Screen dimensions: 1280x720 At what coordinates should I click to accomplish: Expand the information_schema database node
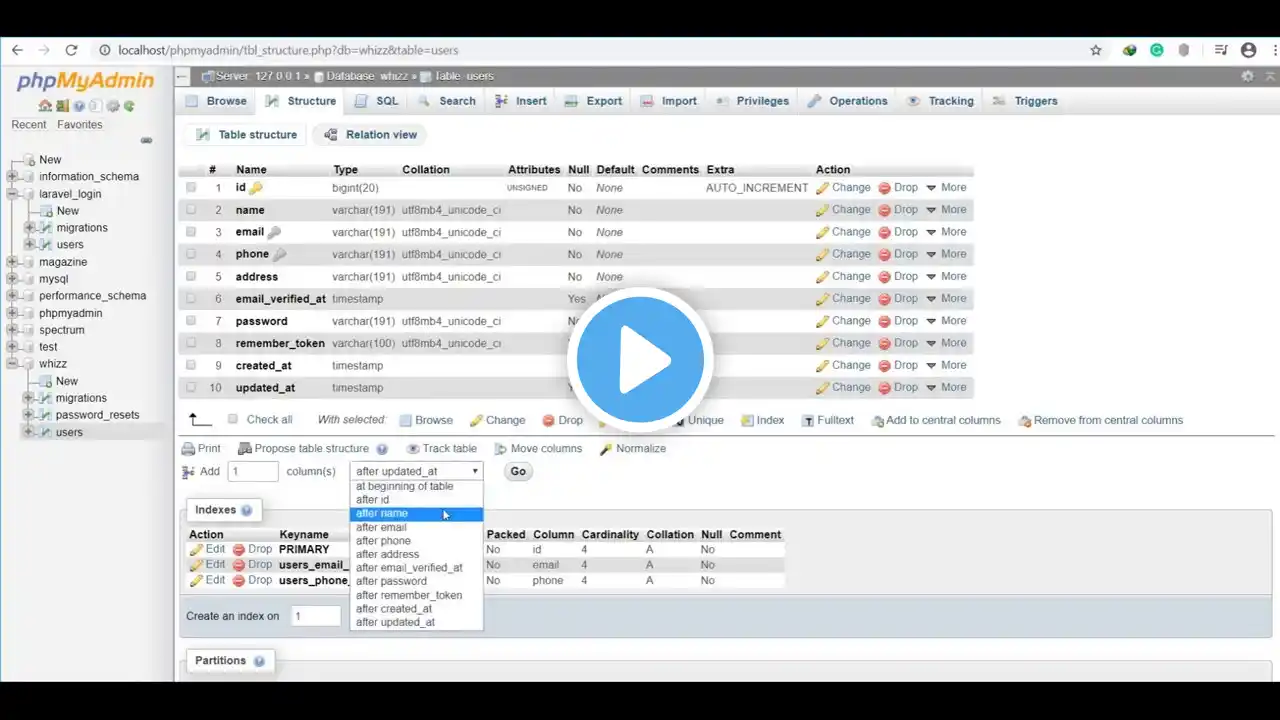click(12, 177)
